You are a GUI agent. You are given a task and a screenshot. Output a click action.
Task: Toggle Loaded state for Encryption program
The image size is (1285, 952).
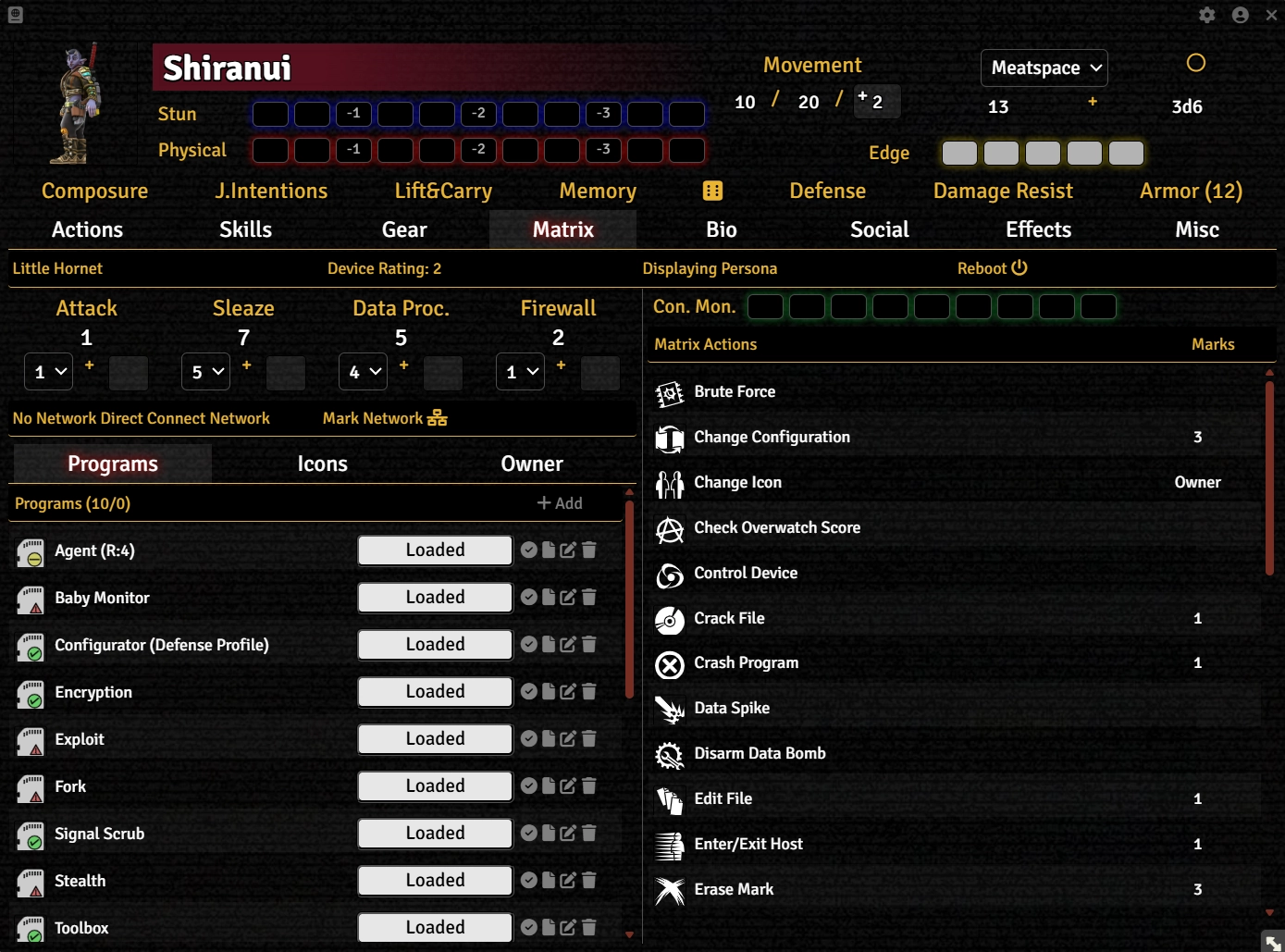(x=435, y=692)
